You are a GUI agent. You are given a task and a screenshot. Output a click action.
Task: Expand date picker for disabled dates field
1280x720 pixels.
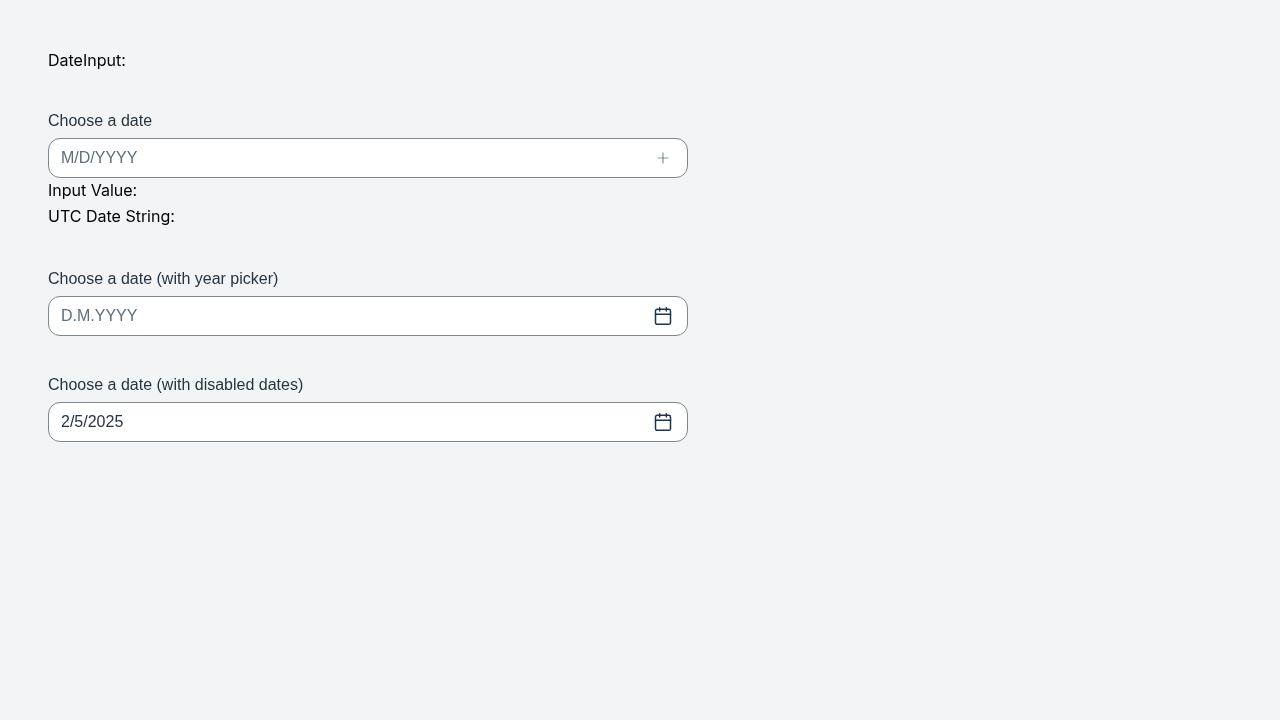click(663, 422)
